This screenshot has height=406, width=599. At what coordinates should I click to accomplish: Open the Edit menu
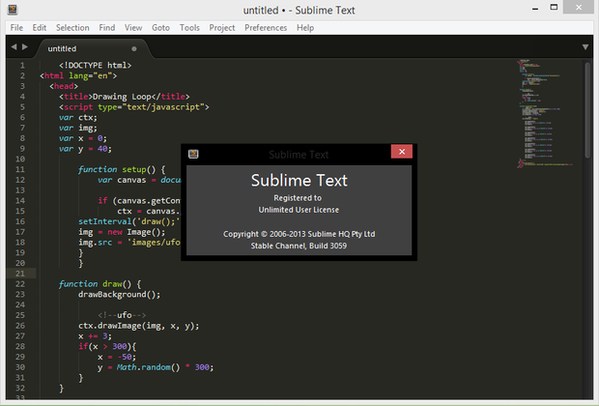pyautogui.click(x=39, y=28)
